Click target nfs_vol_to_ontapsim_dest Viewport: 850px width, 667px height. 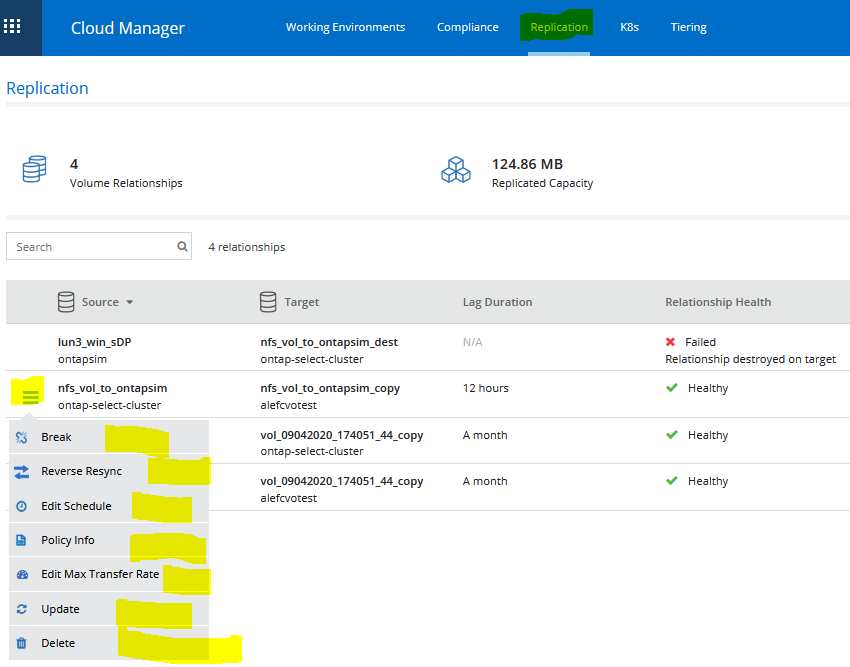coord(329,342)
